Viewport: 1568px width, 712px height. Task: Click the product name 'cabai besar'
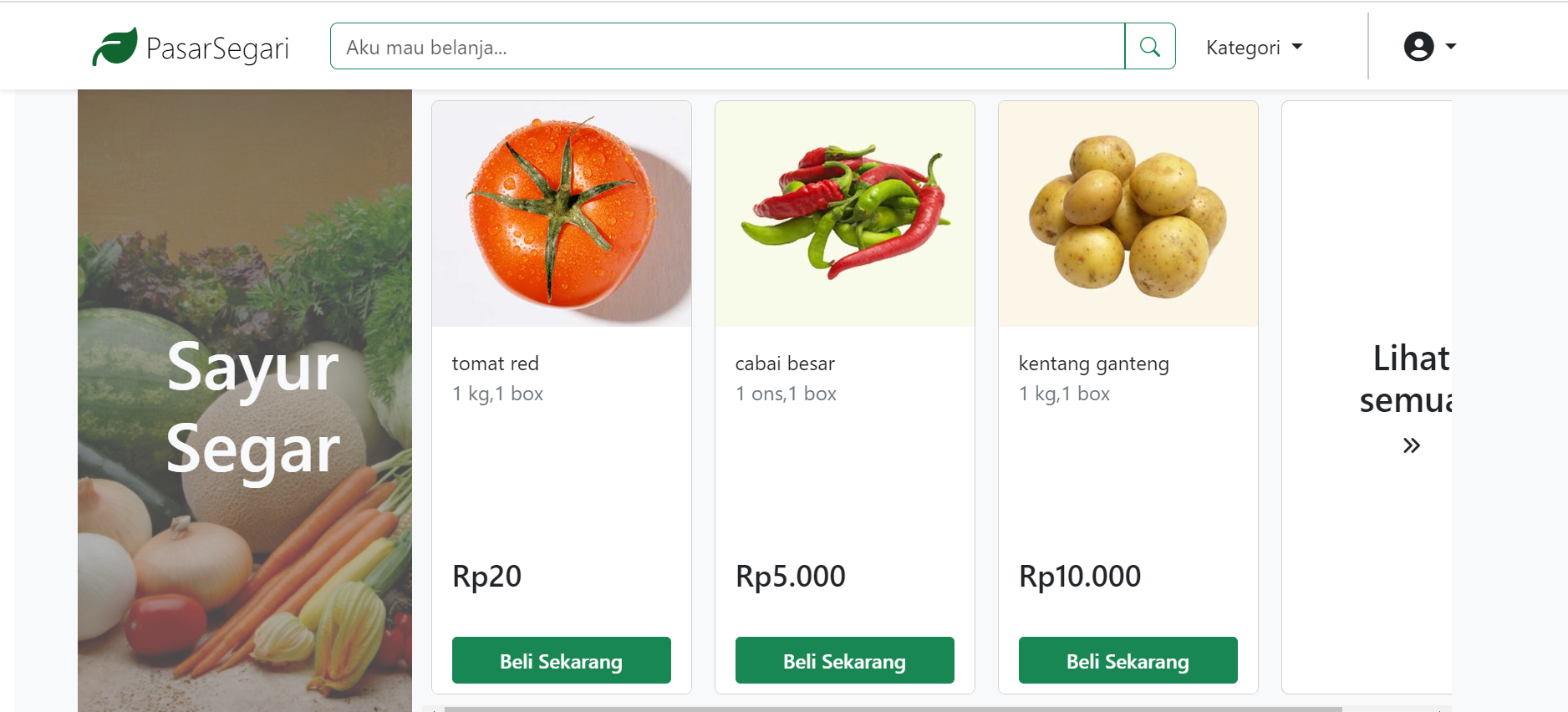click(784, 364)
